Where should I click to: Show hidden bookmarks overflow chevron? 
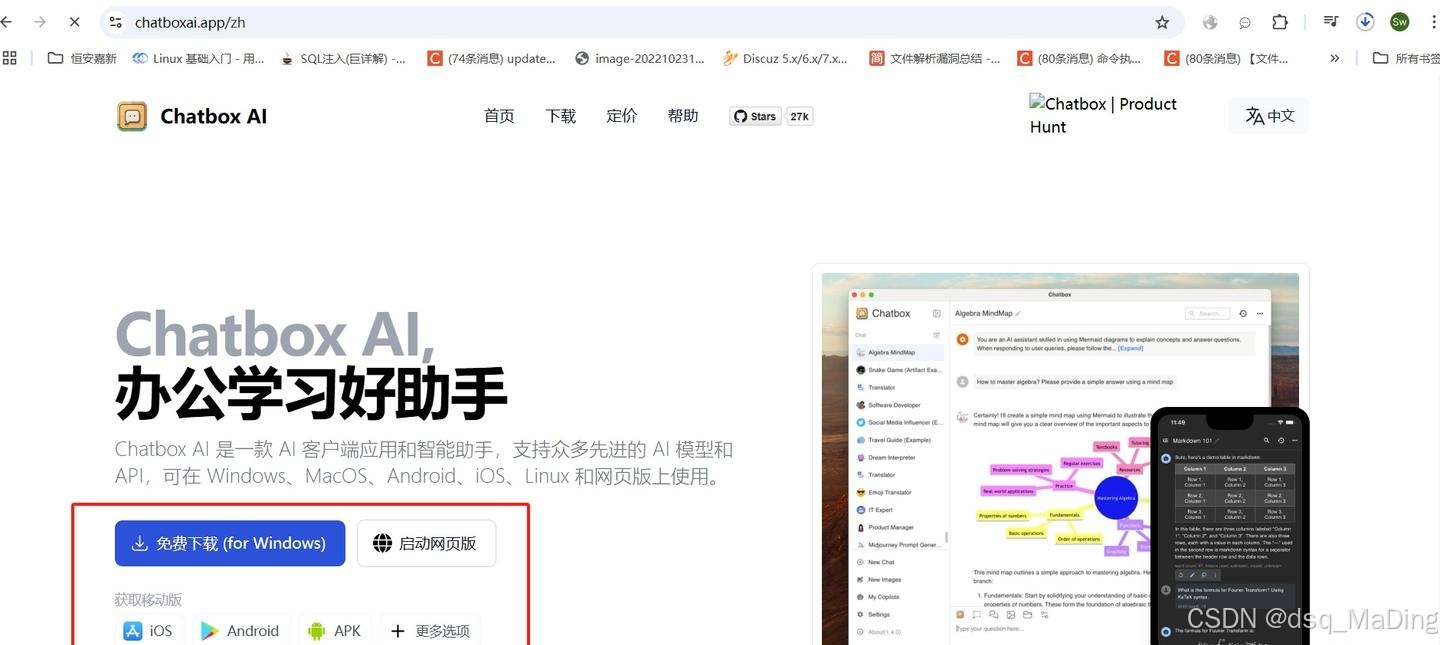(x=1334, y=58)
